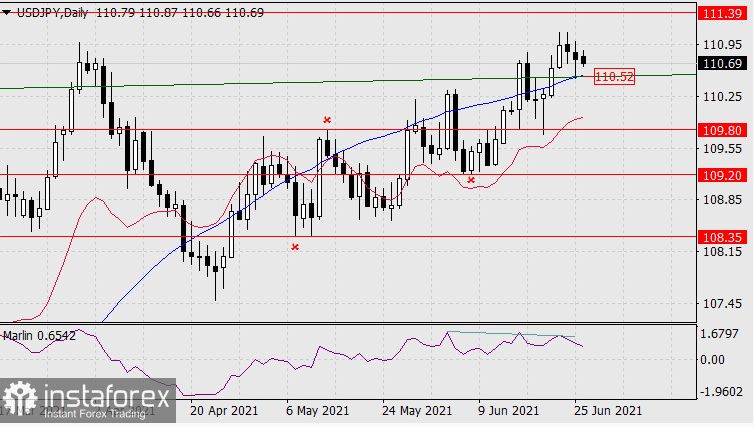The image size is (754, 427).
Task: Click the 25 Jun 2021 date marker
Action: click(607, 411)
